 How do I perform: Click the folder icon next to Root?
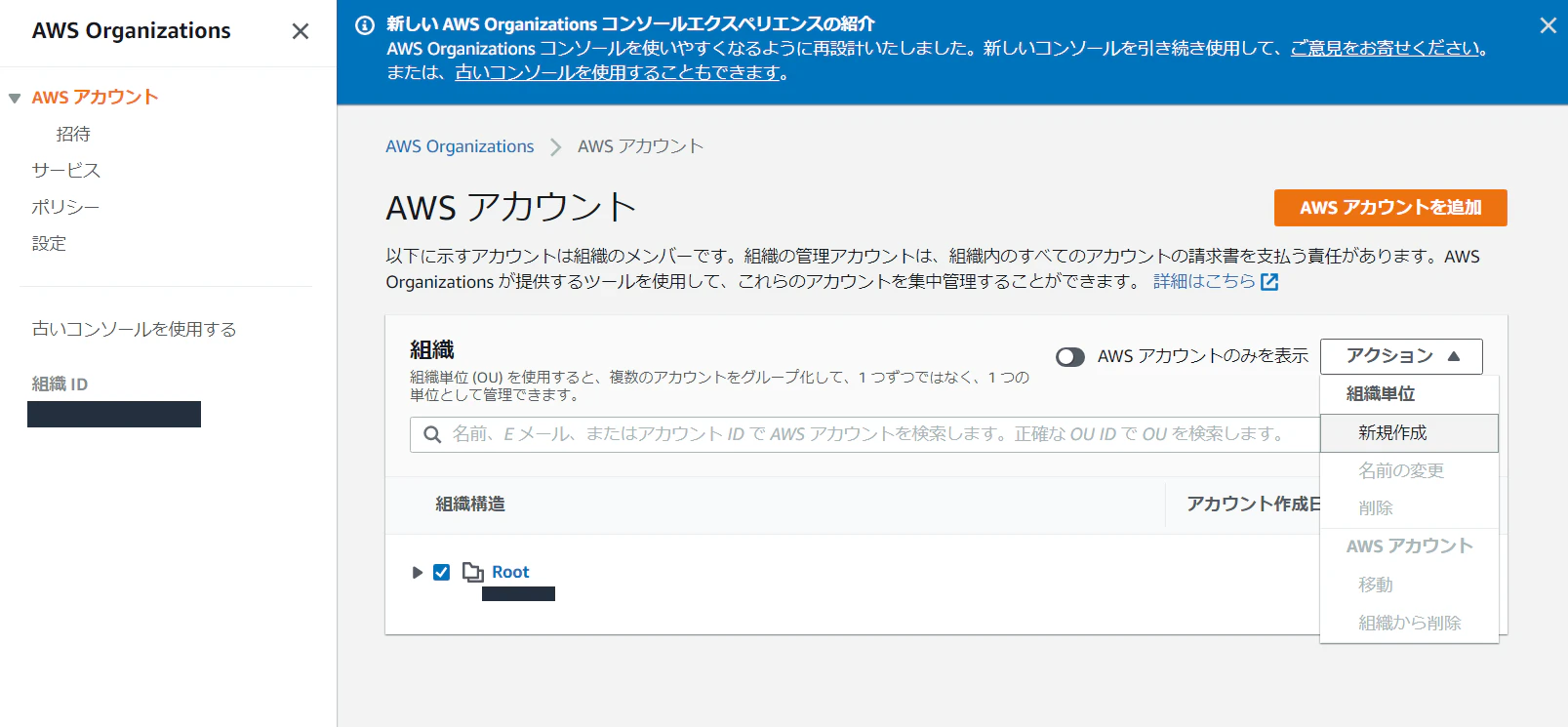473,572
